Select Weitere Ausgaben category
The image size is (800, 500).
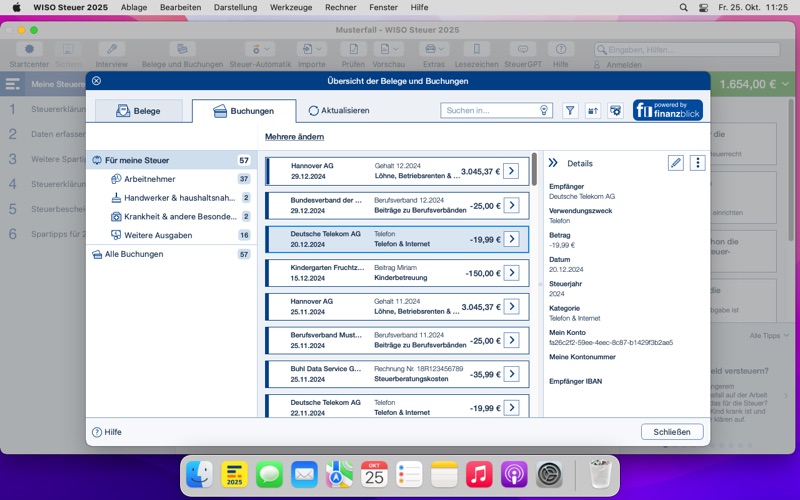[x=171, y=235]
